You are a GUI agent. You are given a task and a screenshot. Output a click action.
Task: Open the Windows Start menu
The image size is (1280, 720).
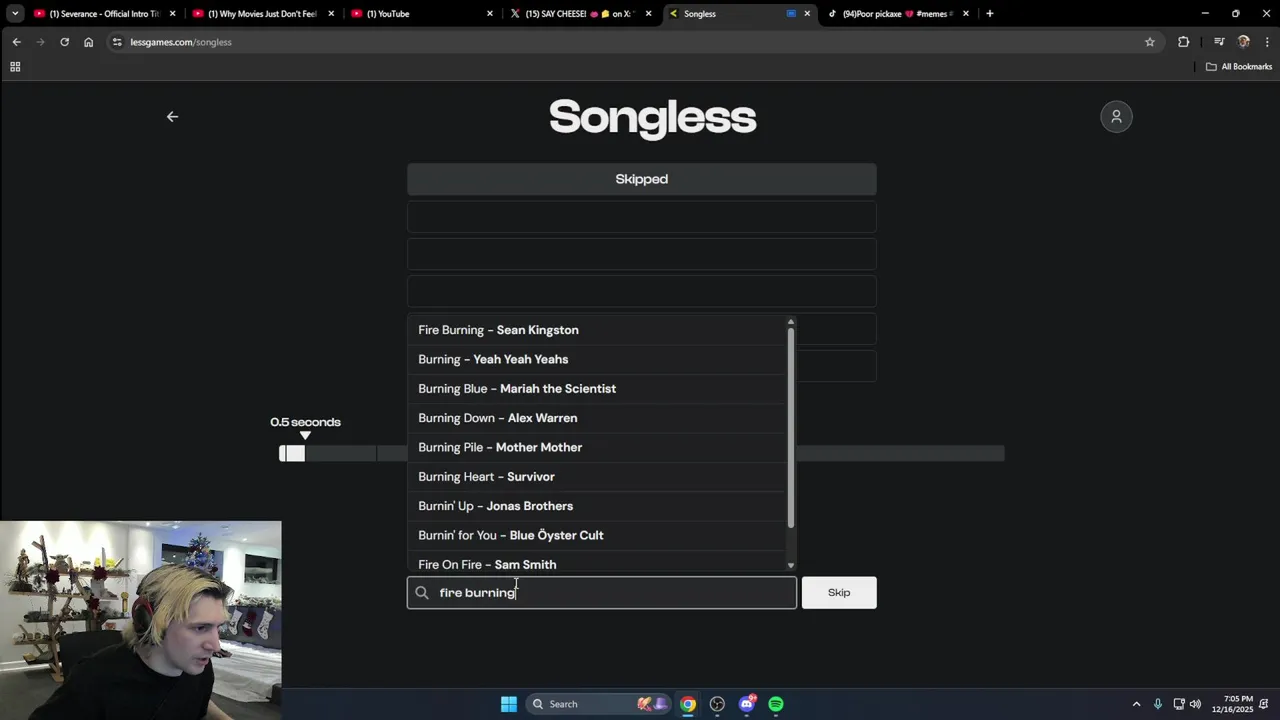(509, 704)
